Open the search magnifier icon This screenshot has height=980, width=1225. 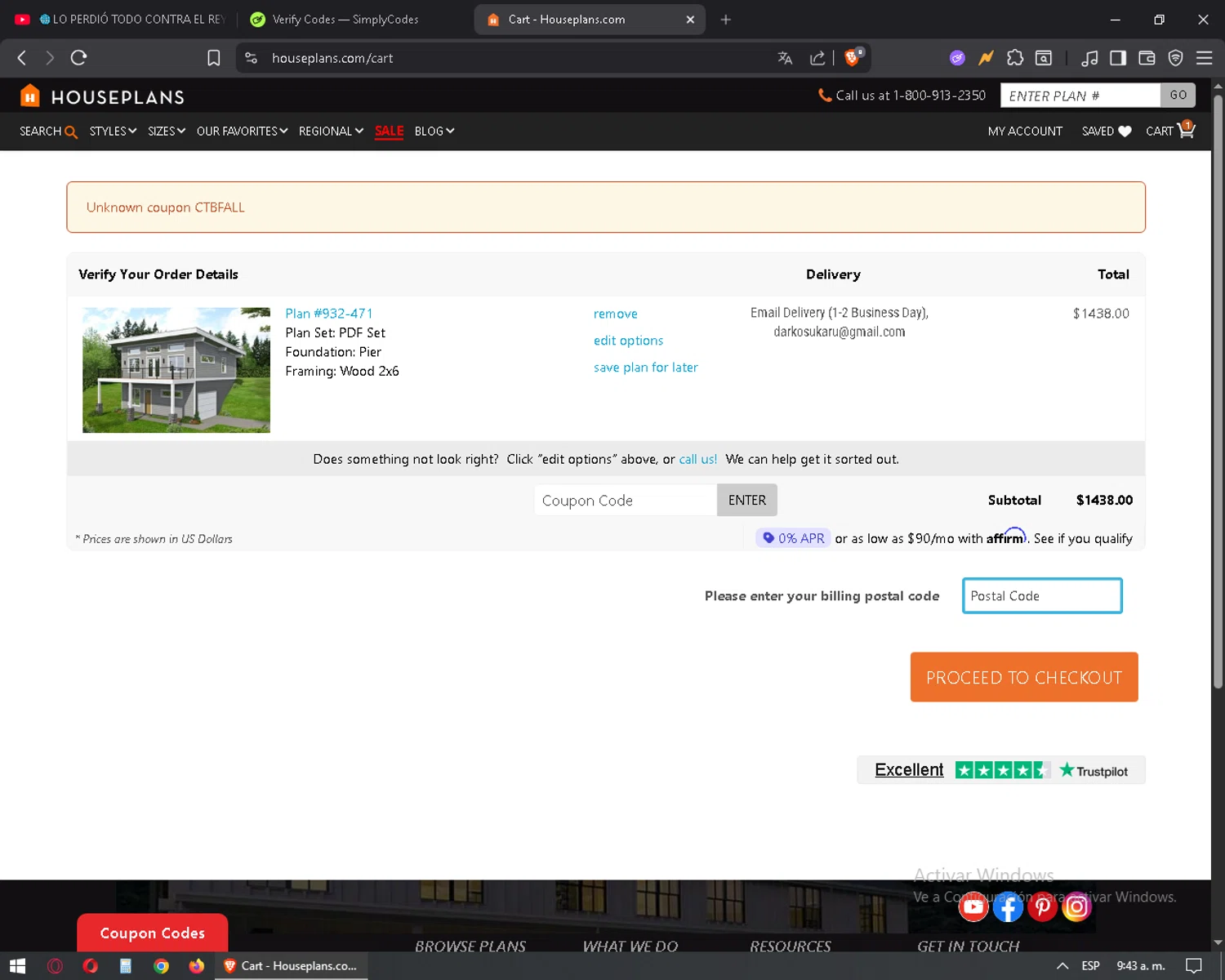(x=71, y=131)
